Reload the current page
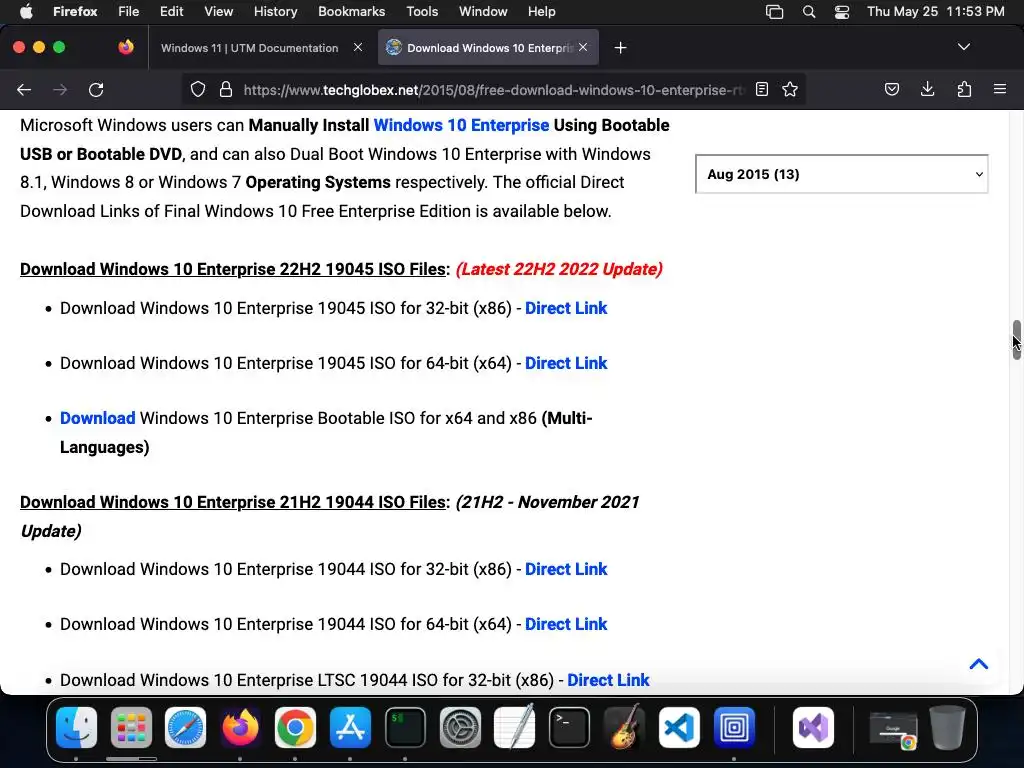This screenshot has width=1024, height=768. click(x=96, y=89)
